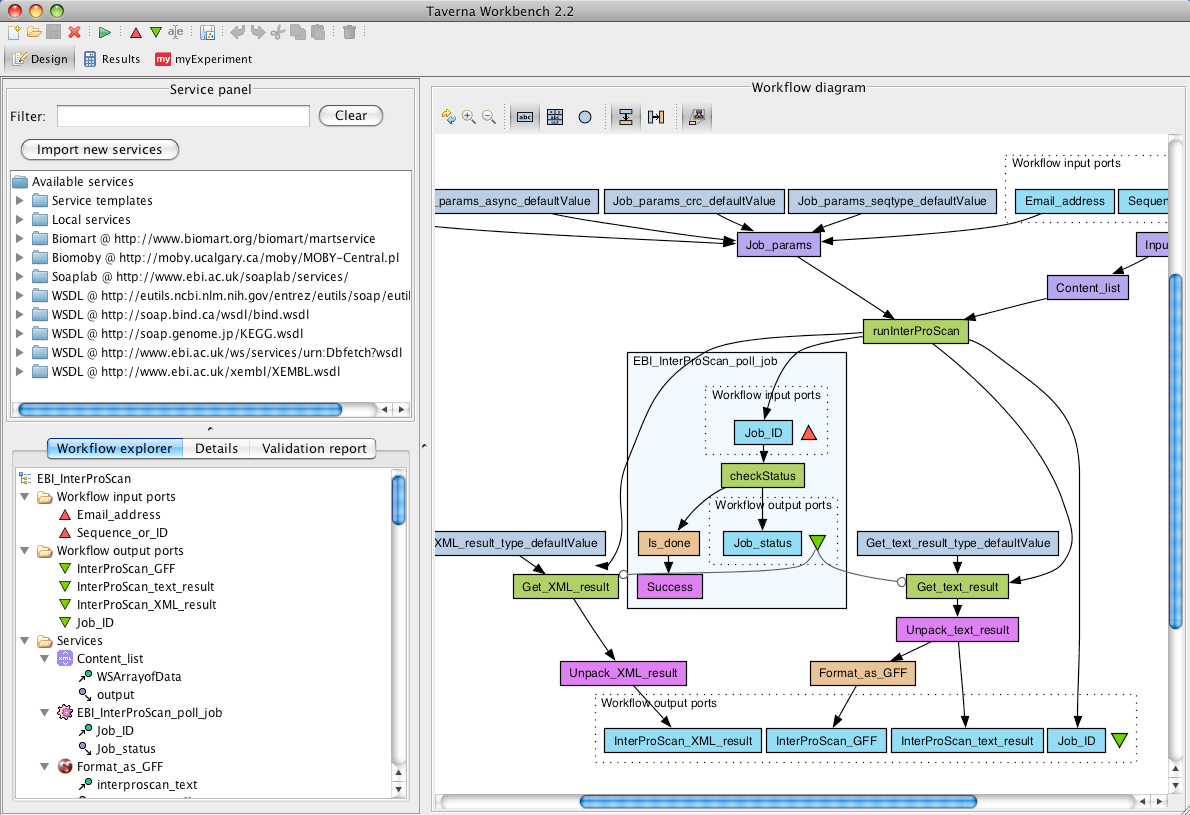Screen dimensions: 1190x815
Task: Add workflow output port green triangle icon
Action: 155,33
